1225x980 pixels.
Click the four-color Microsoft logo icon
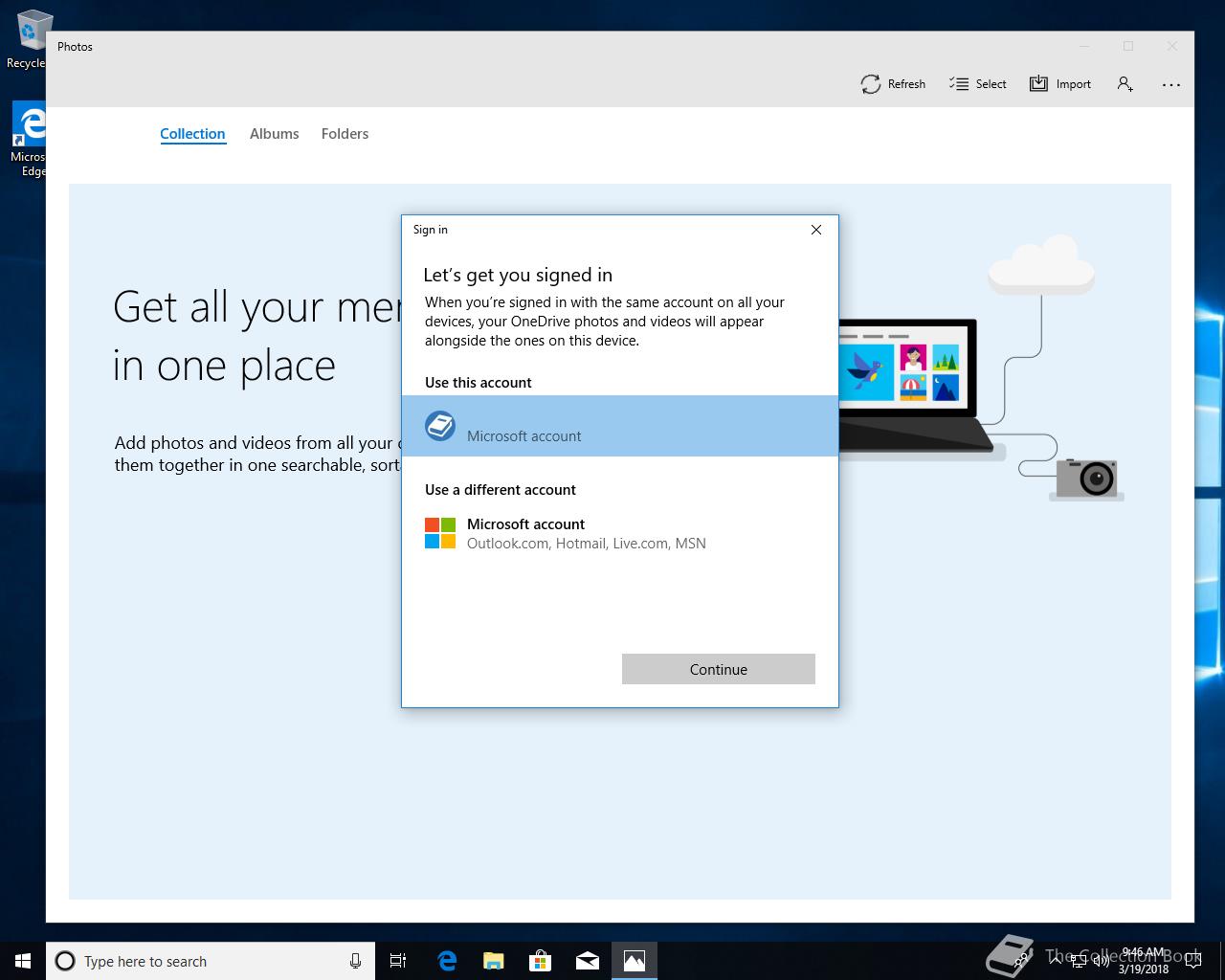coord(440,533)
